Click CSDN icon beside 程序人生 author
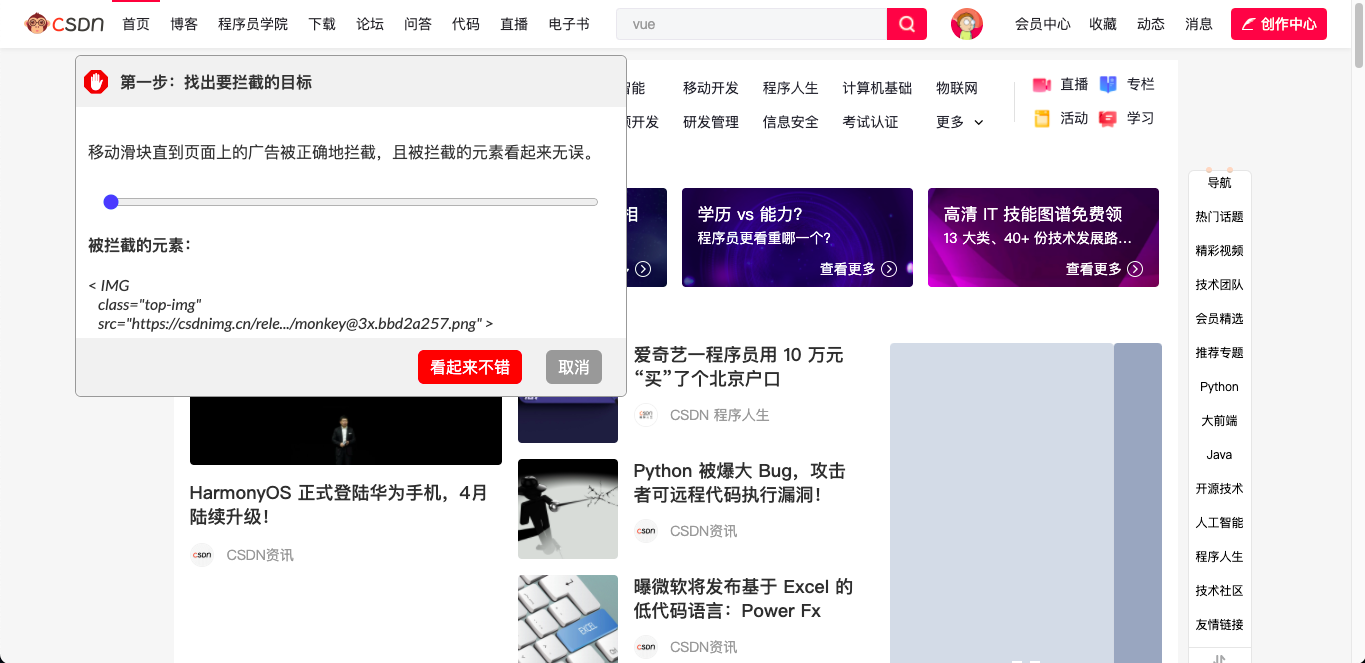1365x663 pixels. pos(646,415)
